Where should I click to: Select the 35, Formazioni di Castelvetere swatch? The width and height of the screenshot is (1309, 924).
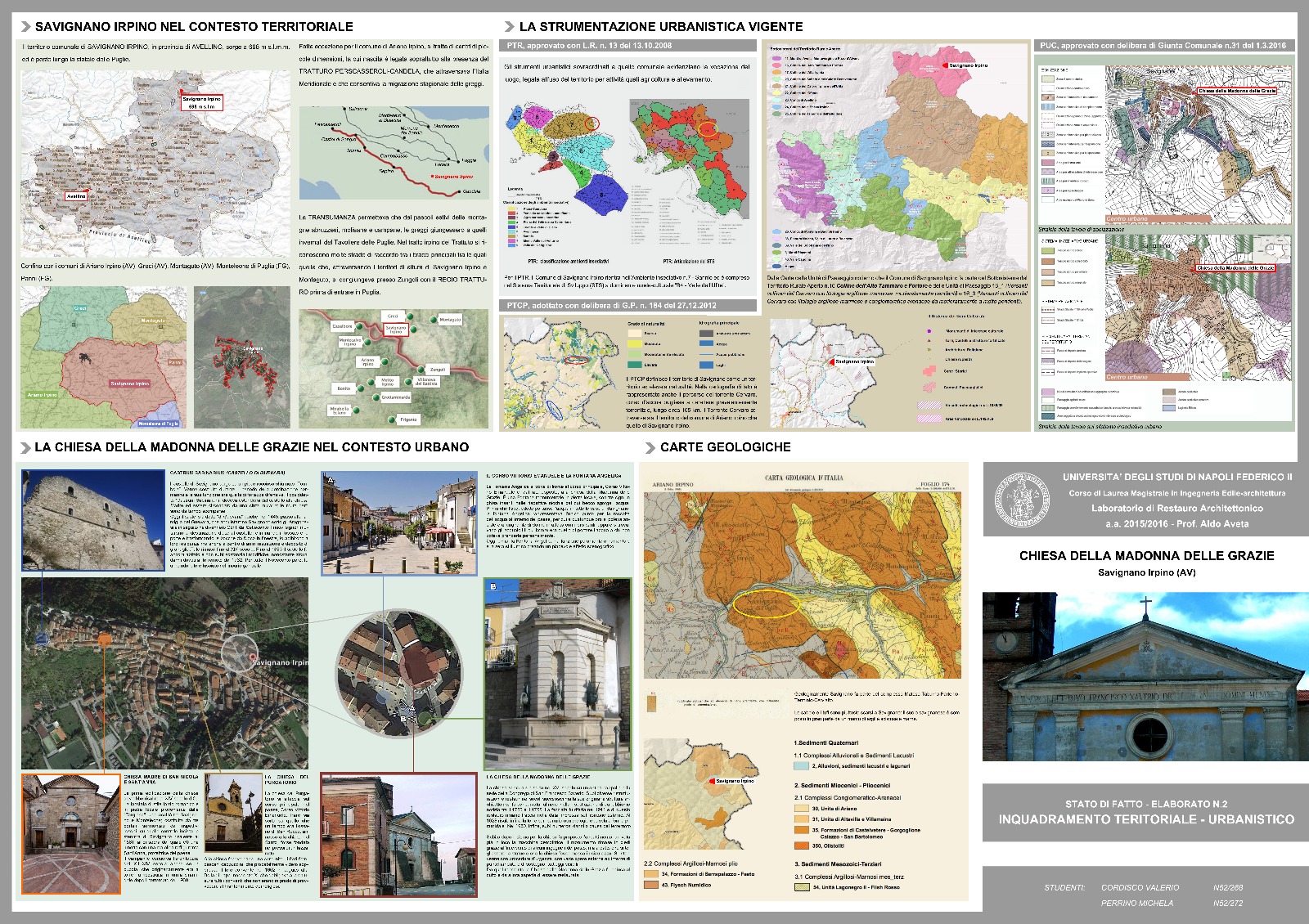pos(801,830)
